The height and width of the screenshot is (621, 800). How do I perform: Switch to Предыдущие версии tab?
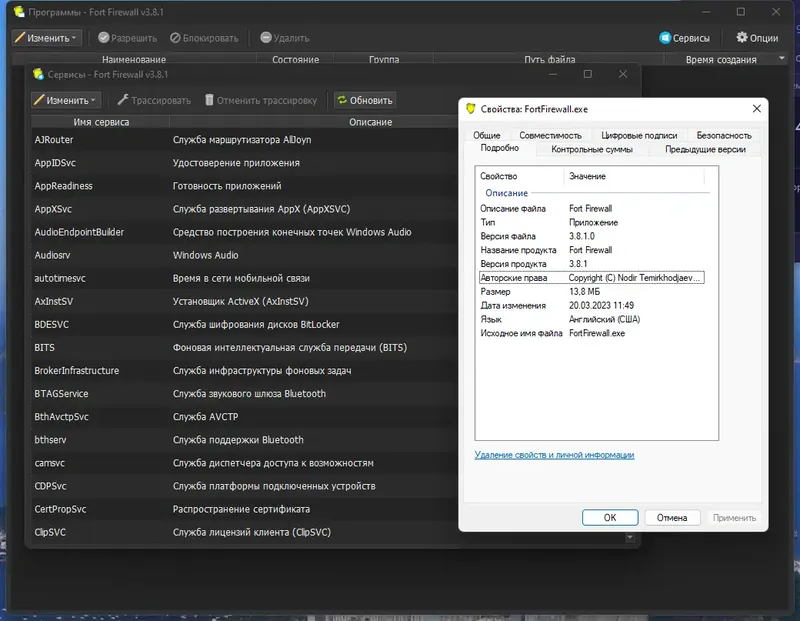point(705,150)
